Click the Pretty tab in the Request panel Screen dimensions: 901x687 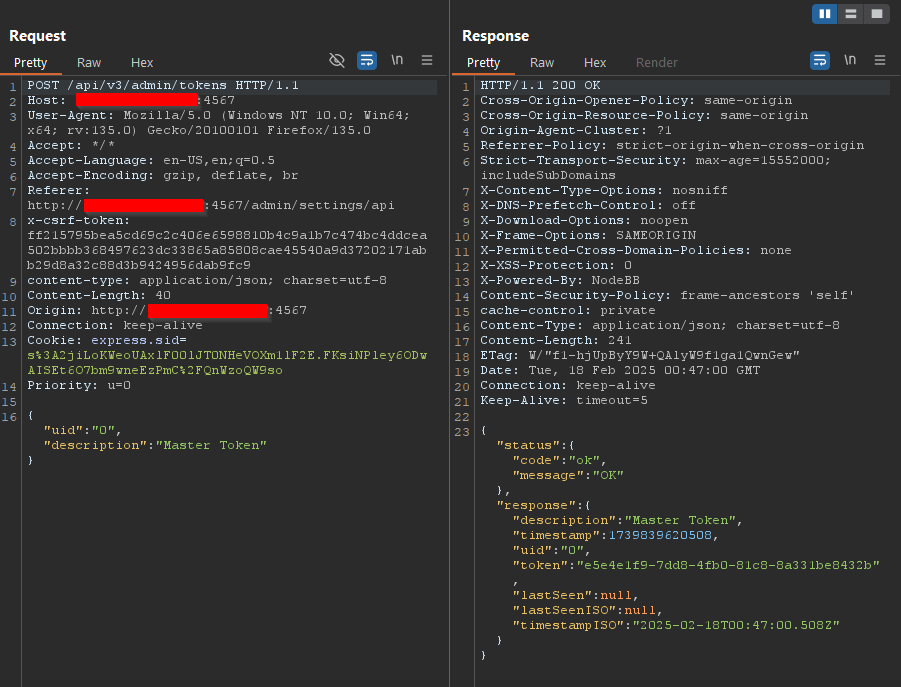pyautogui.click(x=31, y=62)
